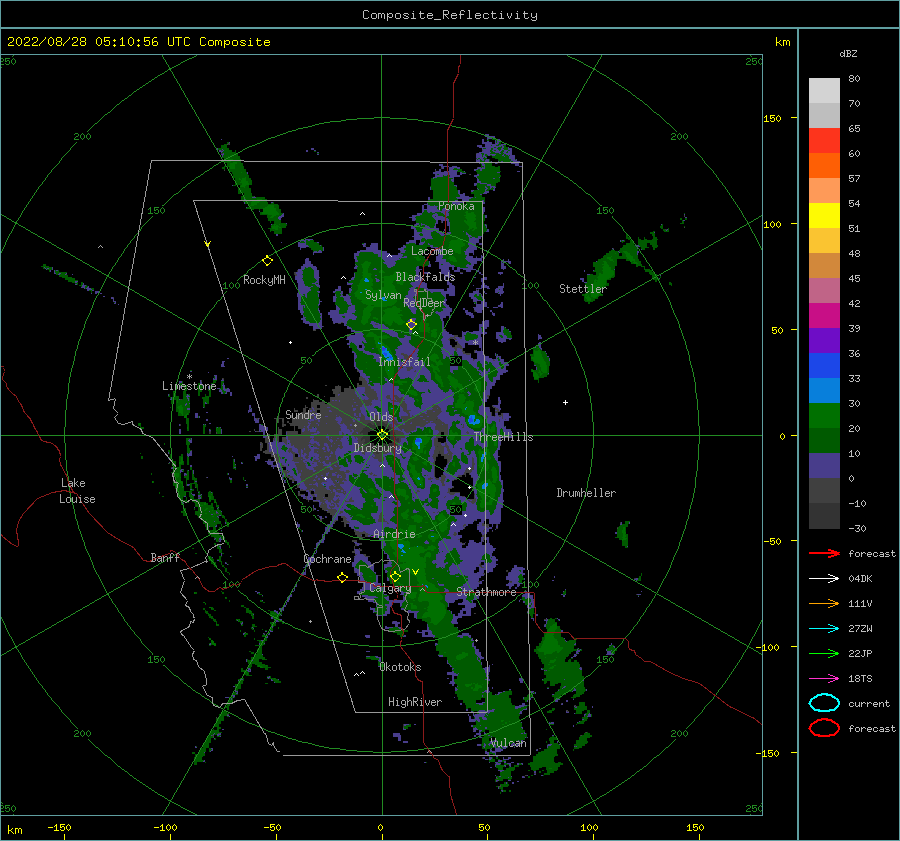Viewport: 900px width, 841px height.
Task: Click the ThreeHills label
Action: [503, 437]
